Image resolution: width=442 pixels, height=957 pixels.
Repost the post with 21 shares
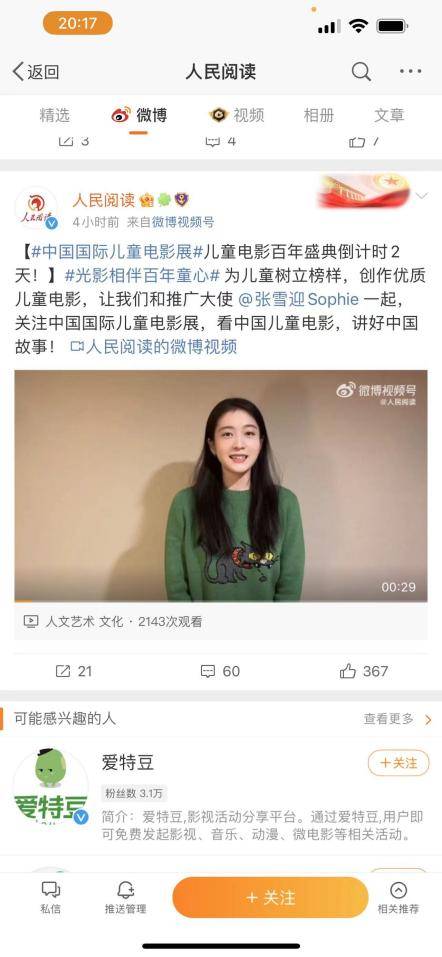coord(63,671)
